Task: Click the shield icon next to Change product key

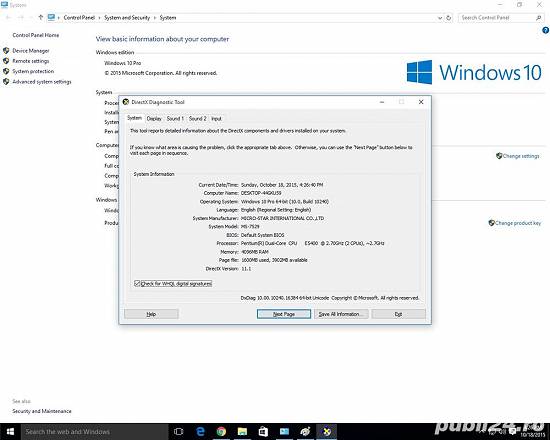Action: [491, 223]
